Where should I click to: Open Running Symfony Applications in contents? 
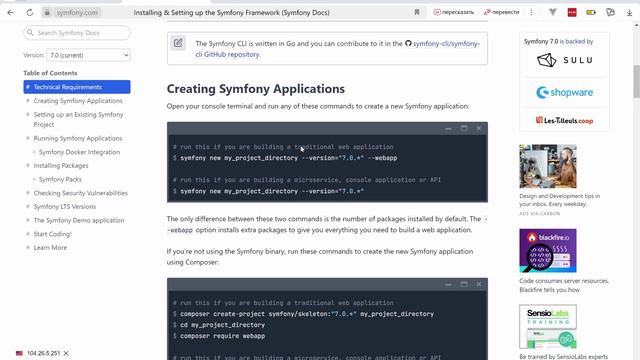tap(78, 138)
